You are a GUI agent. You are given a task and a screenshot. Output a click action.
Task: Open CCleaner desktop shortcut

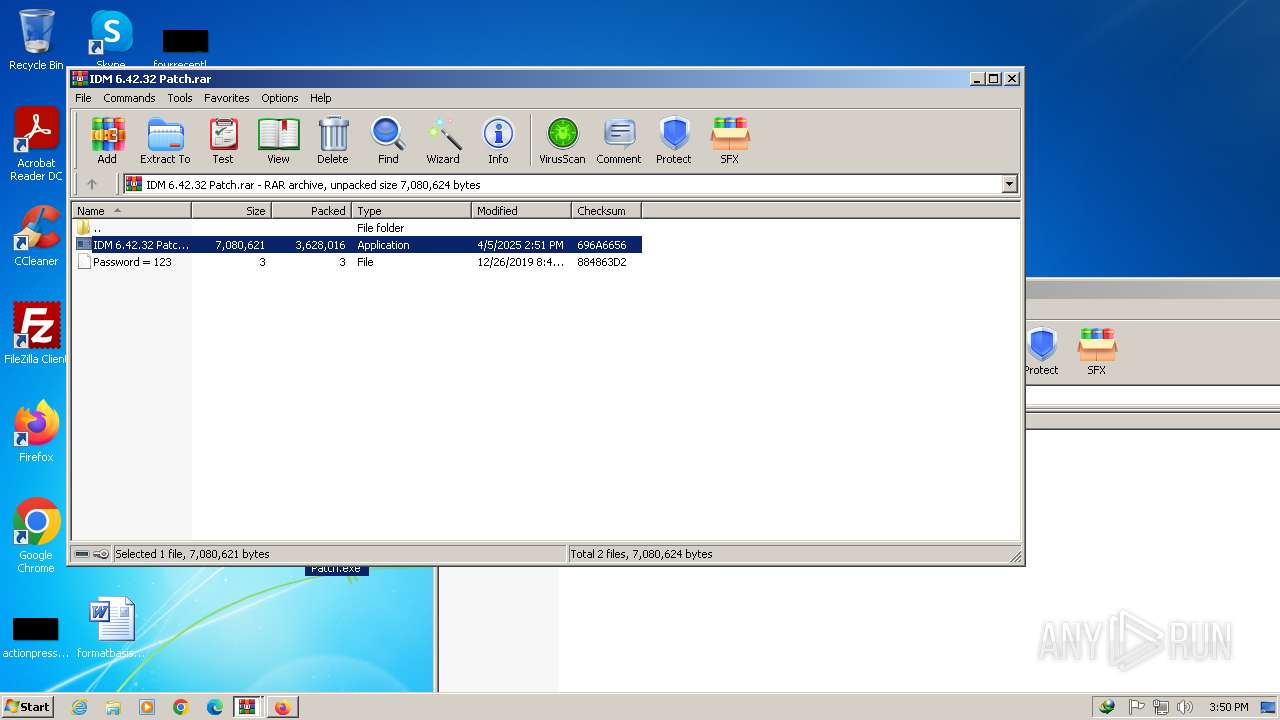coord(36,236)
